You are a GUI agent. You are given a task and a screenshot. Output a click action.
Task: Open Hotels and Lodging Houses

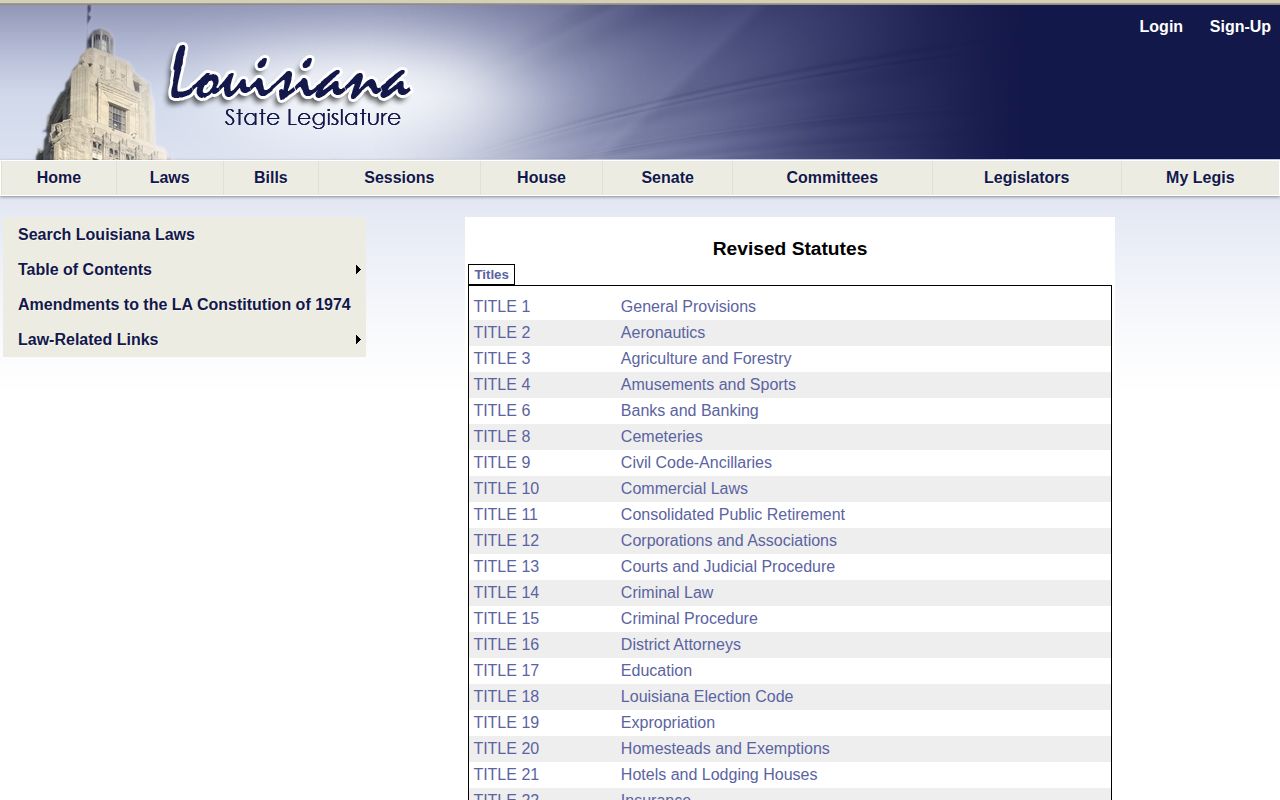point(719,775)
